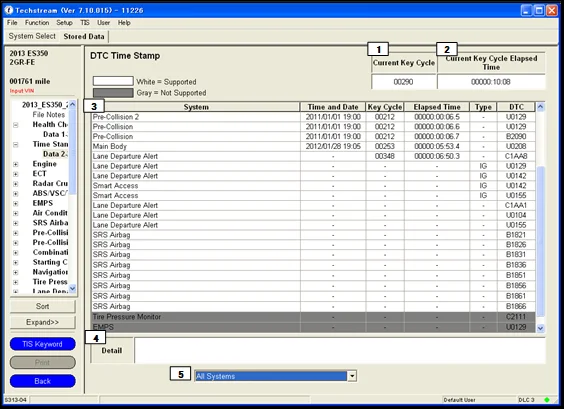Select the 2013_ES350 root tree item
The image size is (564, 409).
45,105
